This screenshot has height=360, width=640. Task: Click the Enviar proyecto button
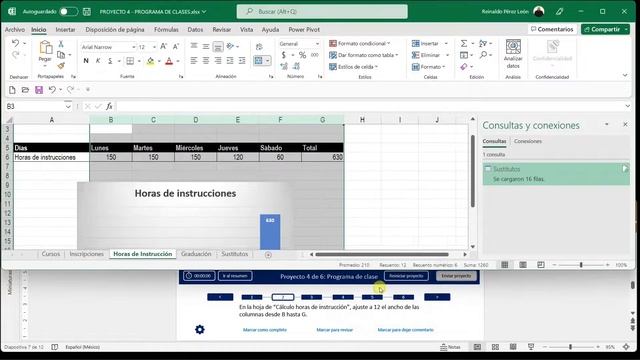click(456, 276)
